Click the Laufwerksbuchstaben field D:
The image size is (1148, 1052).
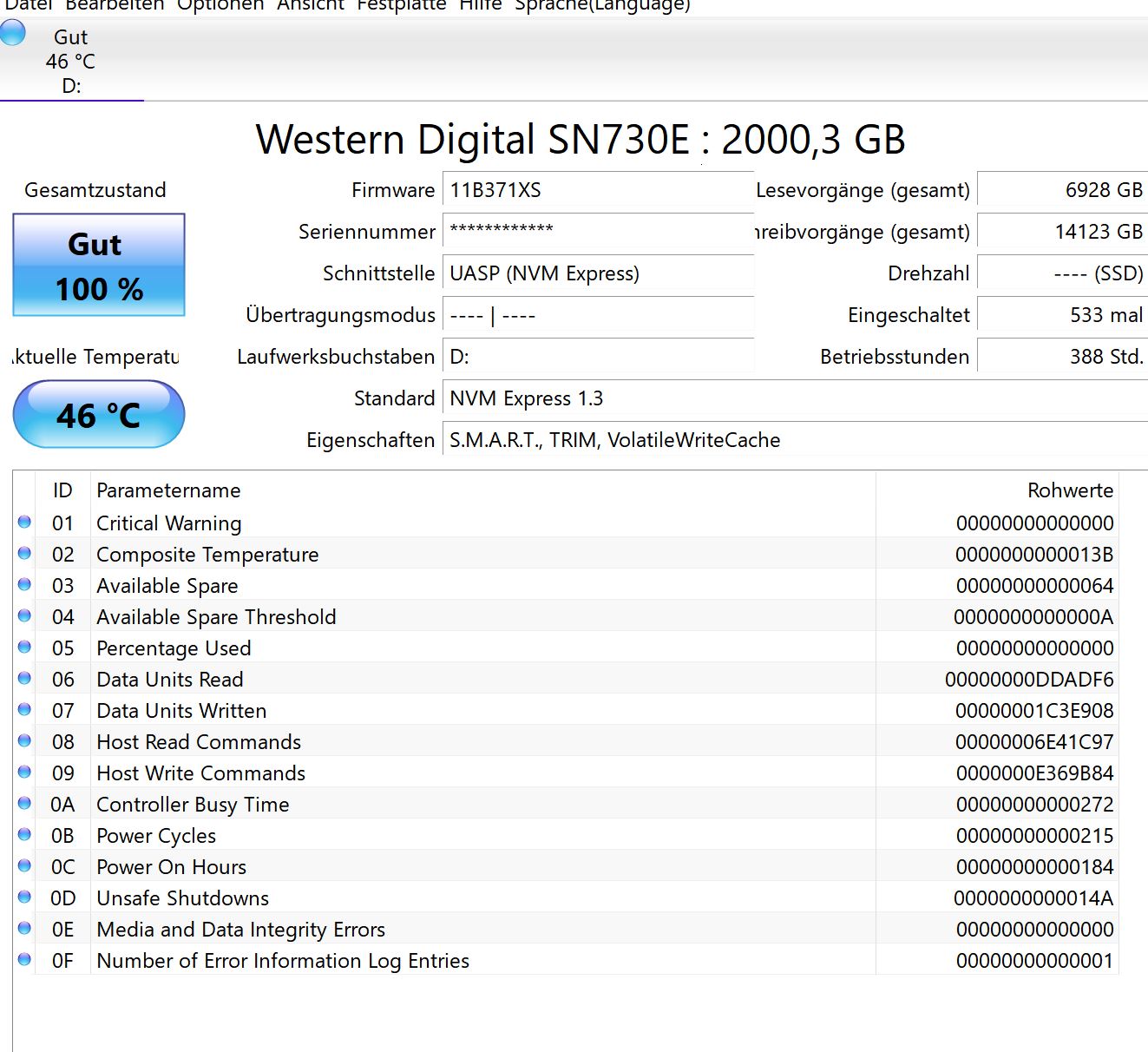pyautogui.click(x=598, y=357)
